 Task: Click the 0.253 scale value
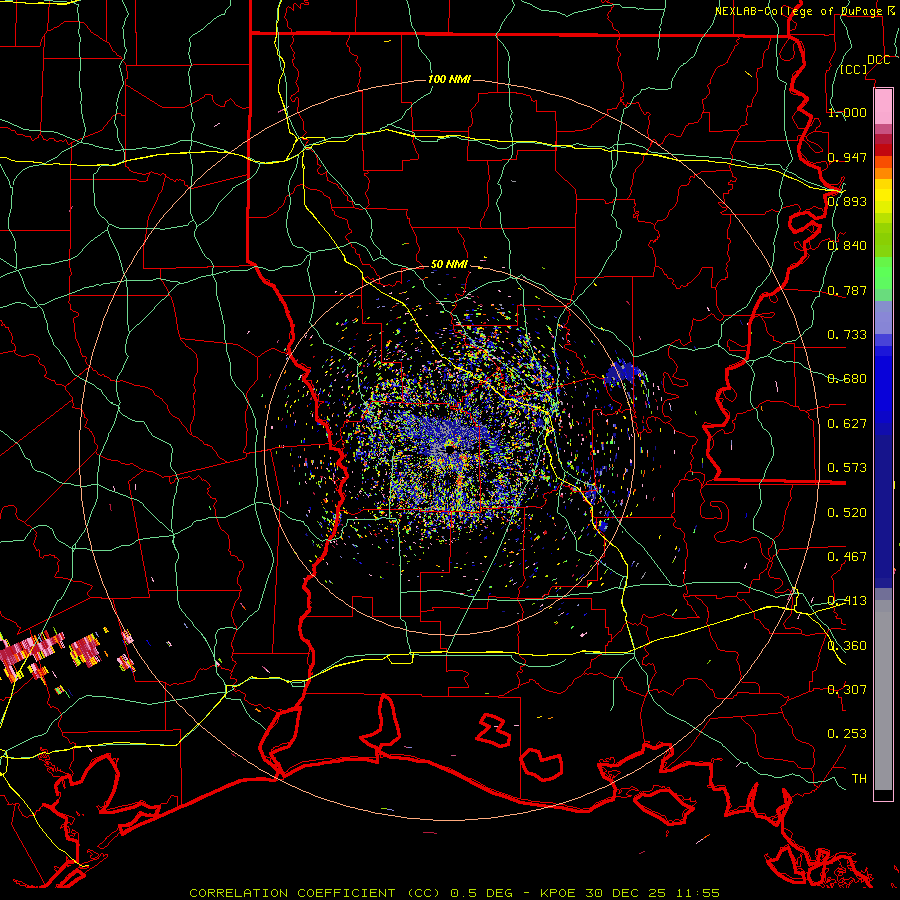click(847, 734)
